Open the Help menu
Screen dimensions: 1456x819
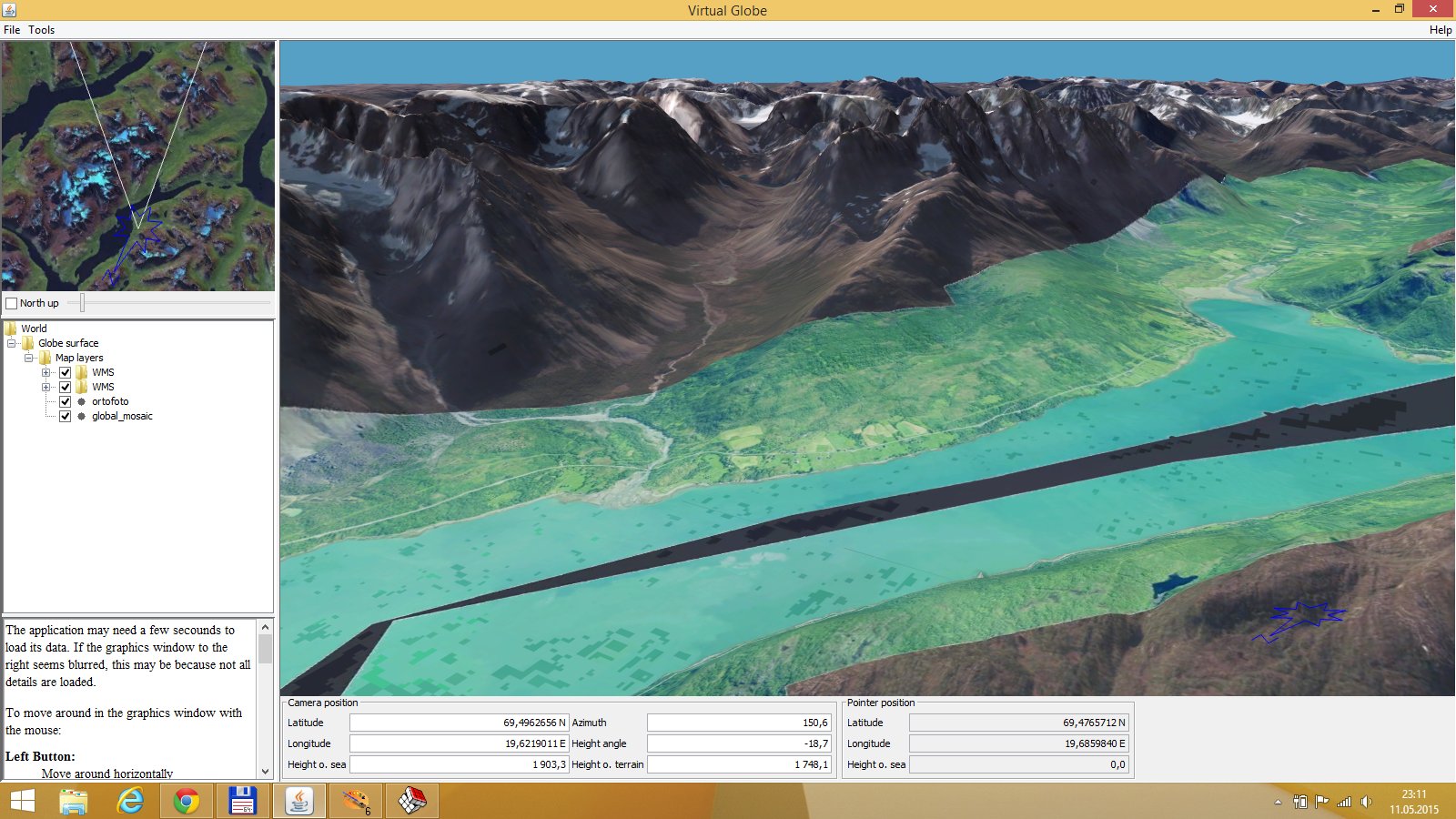click(x=1441, y=29)
